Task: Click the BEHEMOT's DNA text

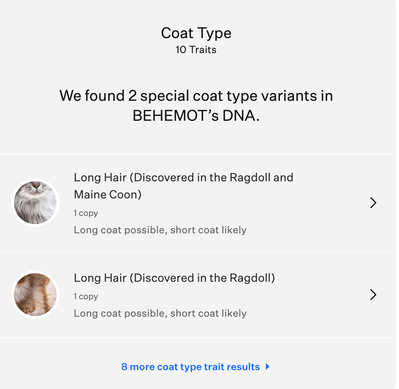Action: tap(196, 116)
